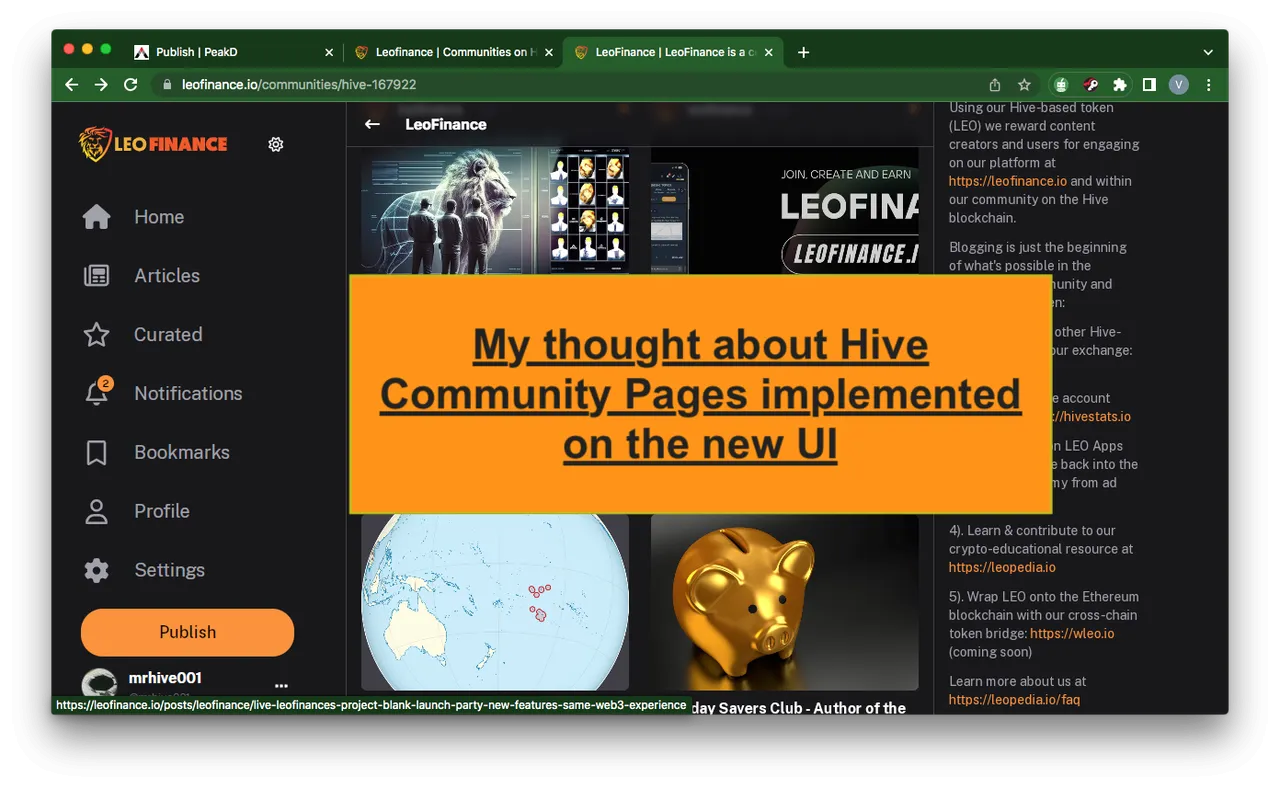Open Settings in the sidebar
Viewport: 1280px width, 788px height.
coord(144,570)
